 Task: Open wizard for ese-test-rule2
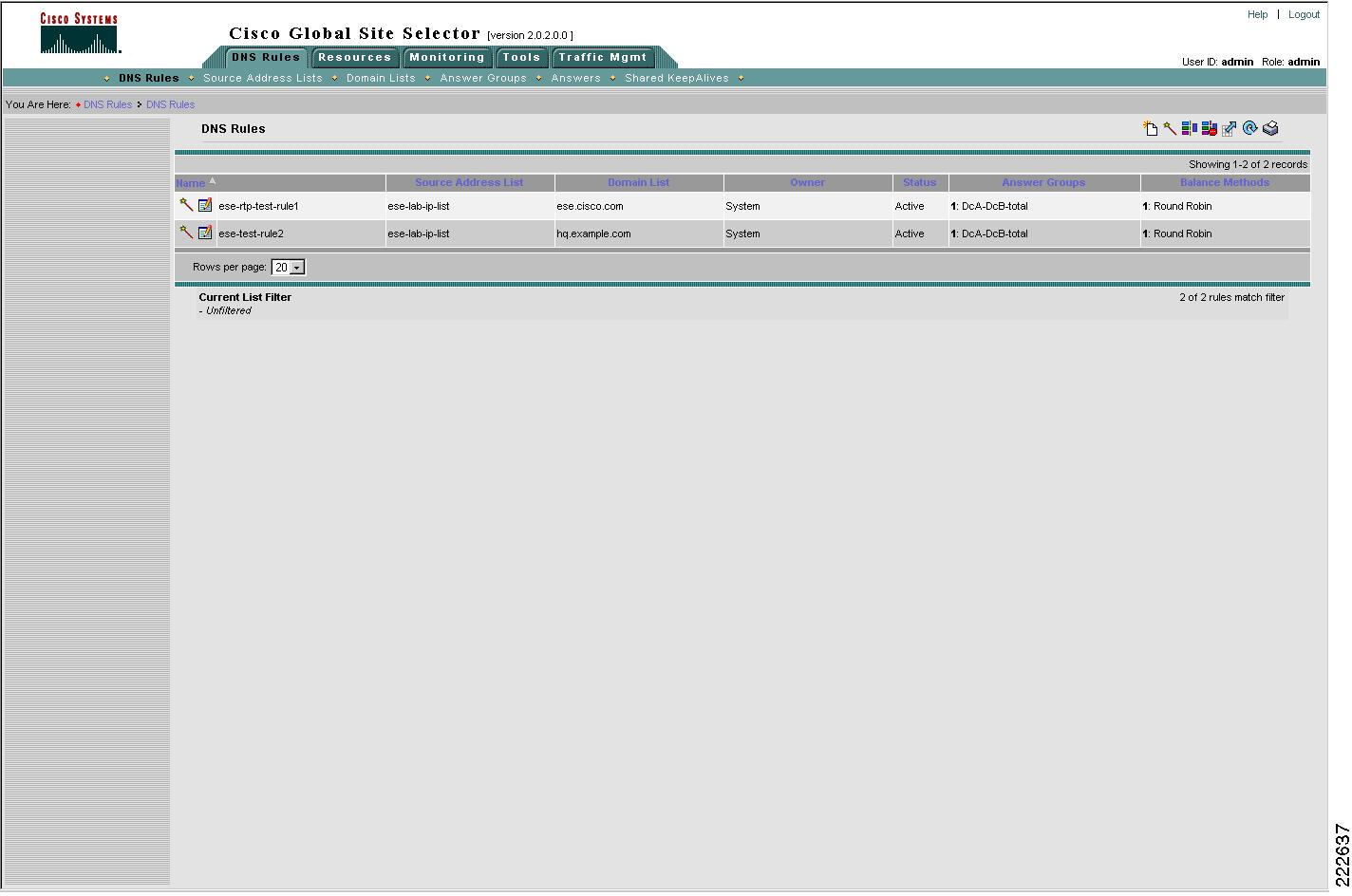click(186, 233)
